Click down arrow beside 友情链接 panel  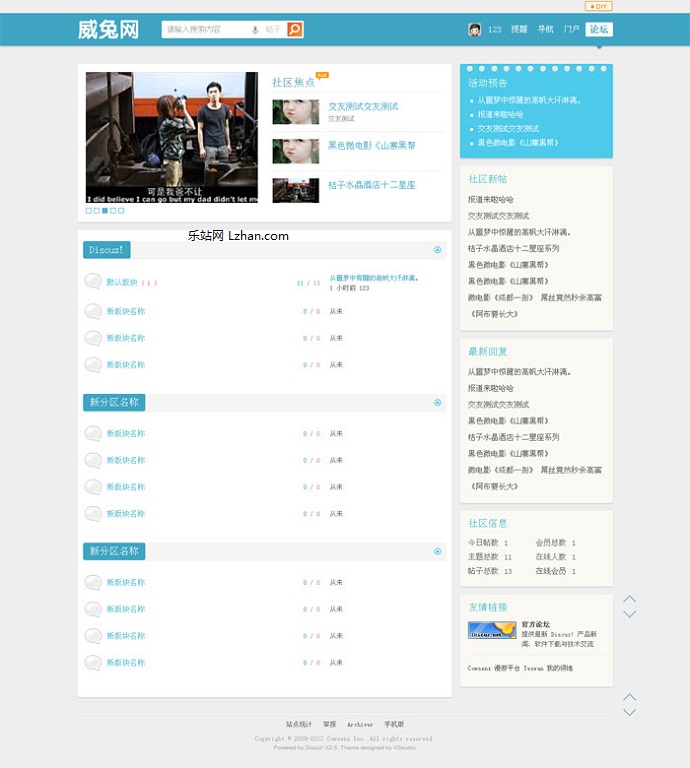(630, 614)
